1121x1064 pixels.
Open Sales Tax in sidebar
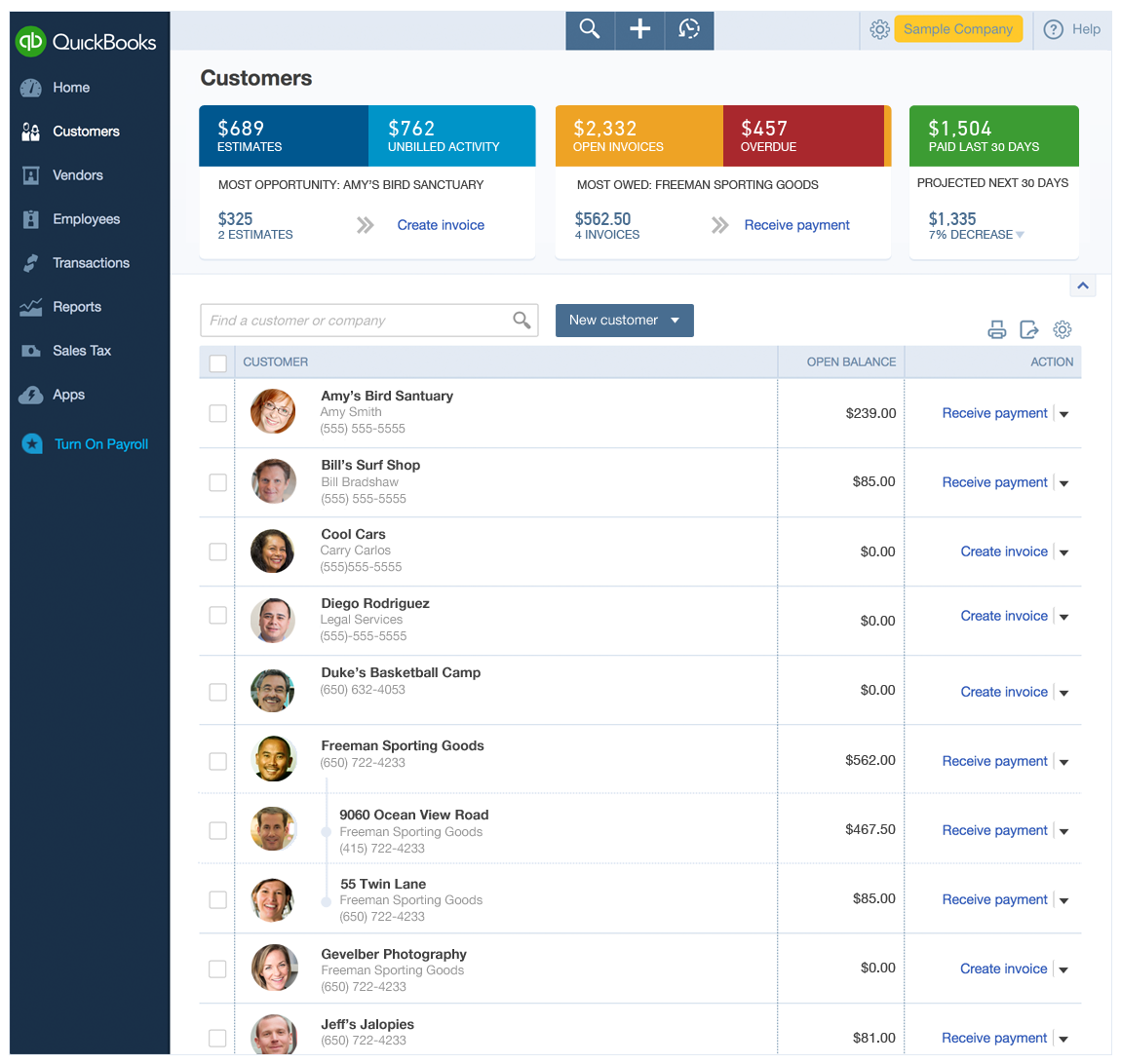click(82, 351)
